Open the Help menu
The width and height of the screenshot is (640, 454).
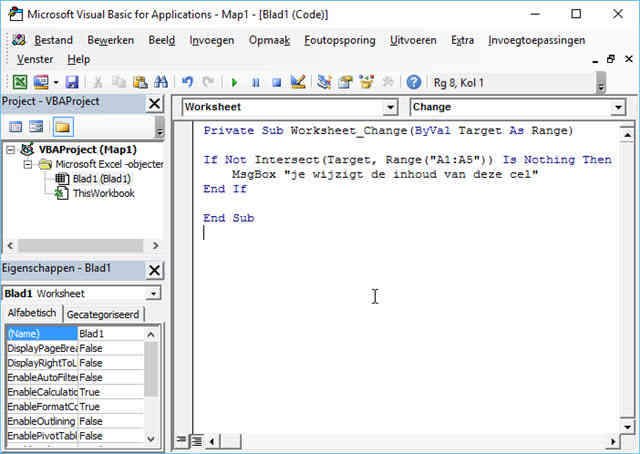tap(79, 59)
